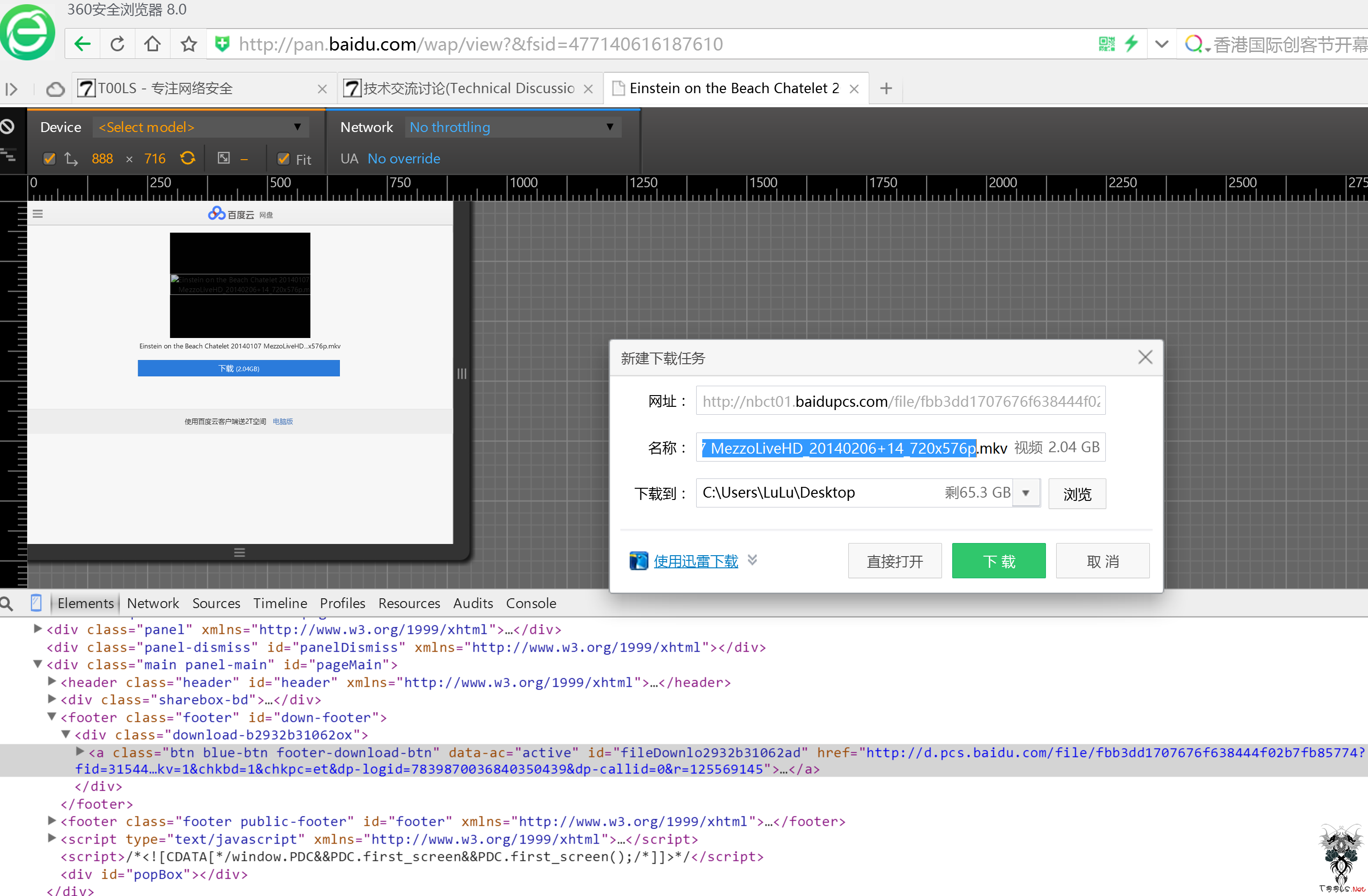The image size is (1368, 896).
Task: Expand the div class="panel" node
Action: (38, 629)
